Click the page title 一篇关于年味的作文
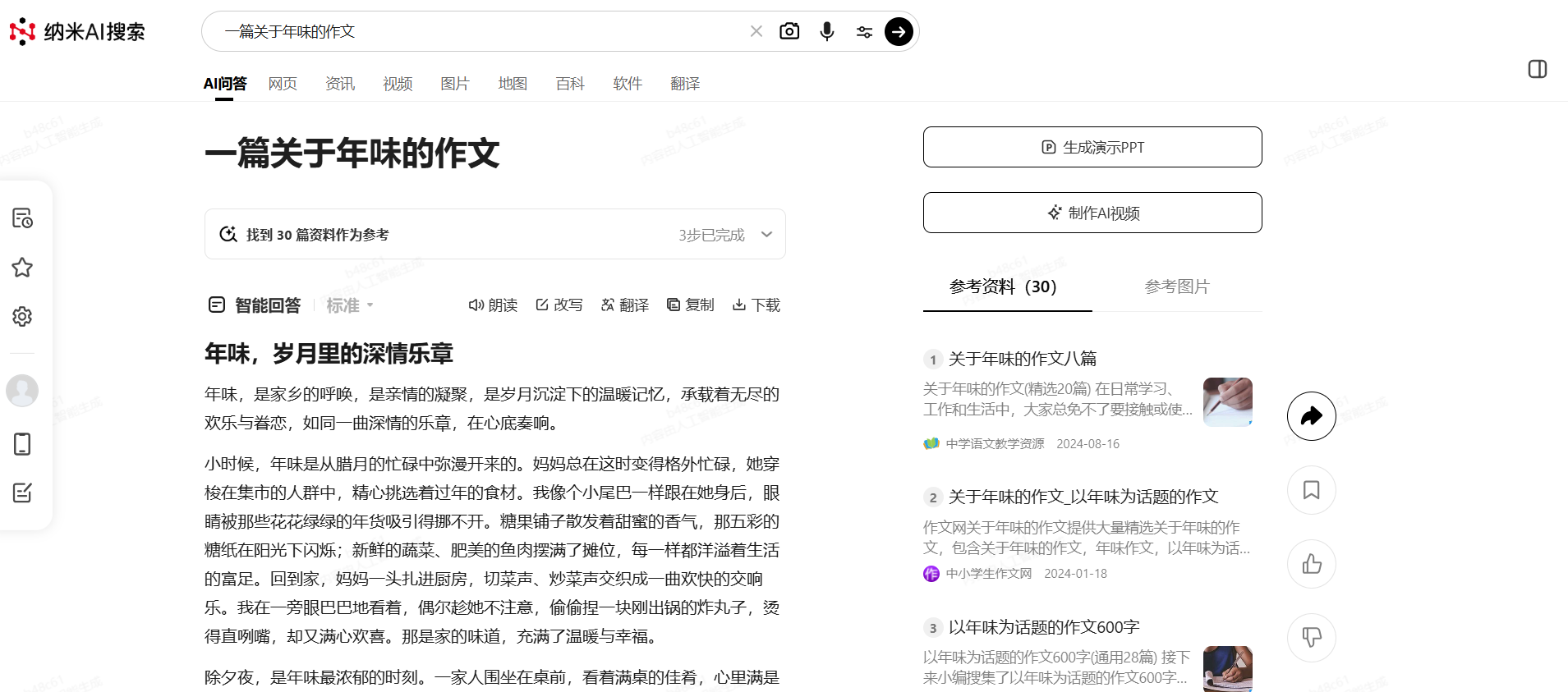The image size is (1568, 692). pos(352,154)
